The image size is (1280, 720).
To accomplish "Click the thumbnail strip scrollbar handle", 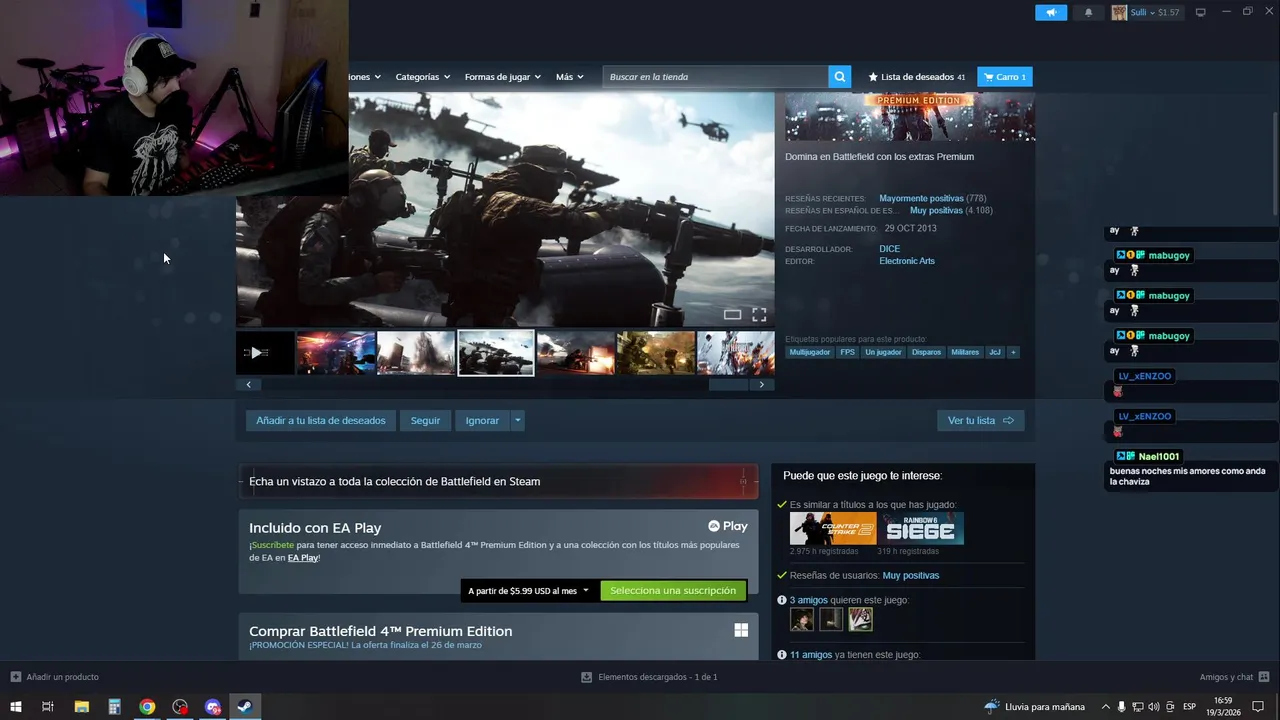I will tap(729, 384).
